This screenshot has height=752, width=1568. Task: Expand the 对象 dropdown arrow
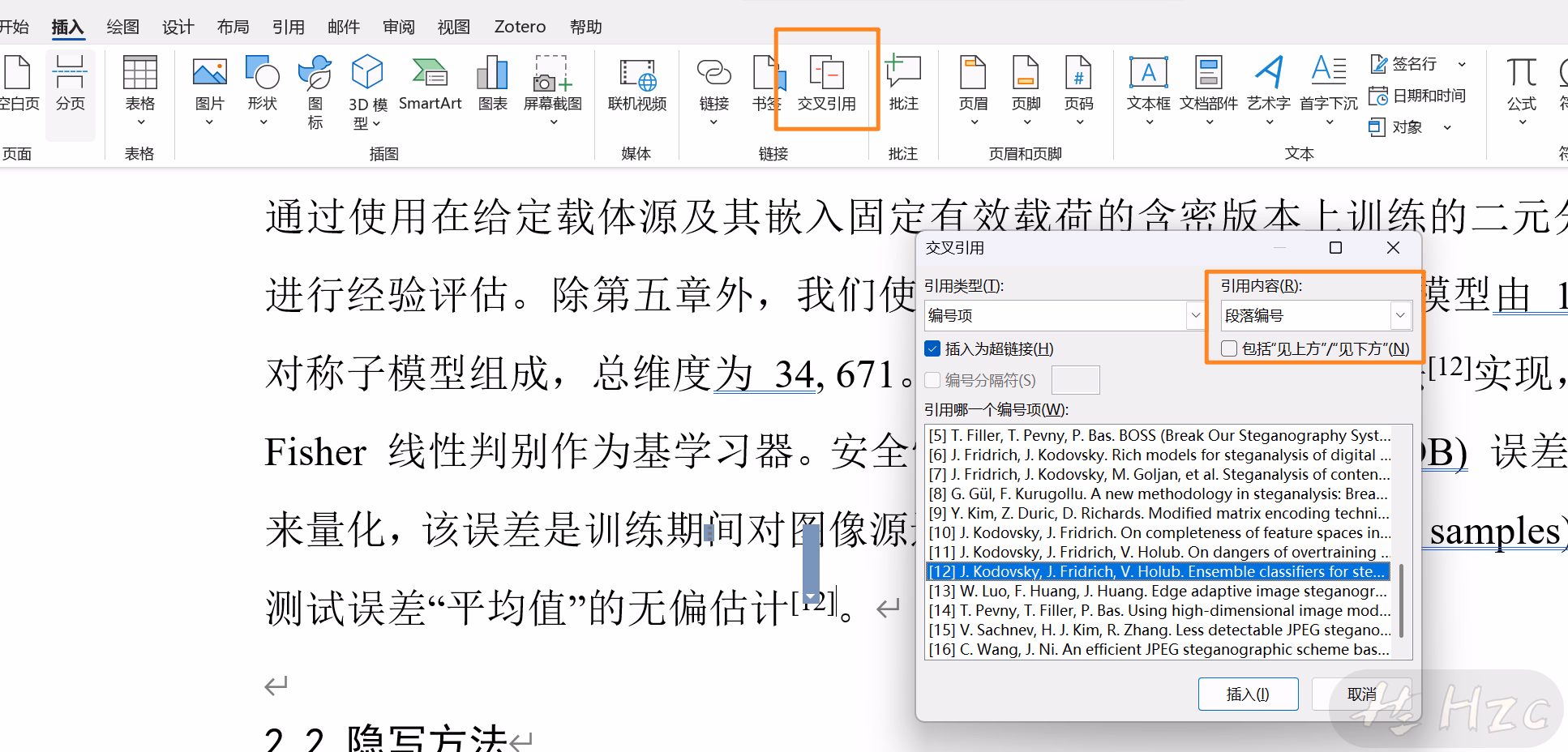pyautogui.click(x=1447, y=127)
